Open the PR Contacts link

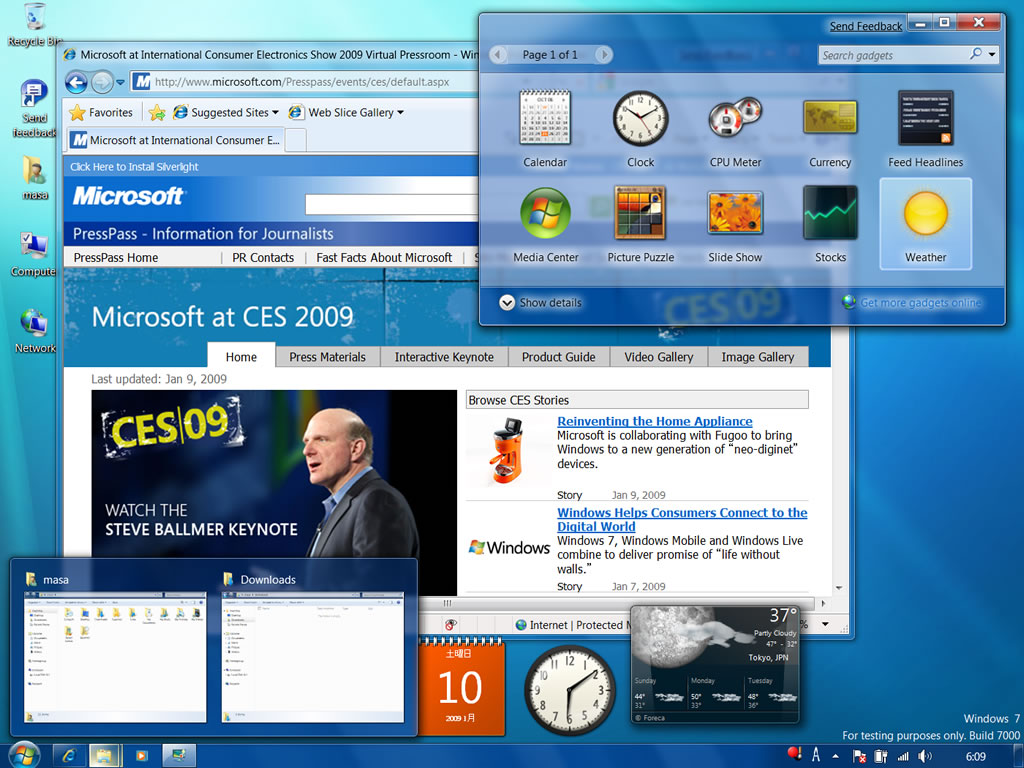tap(263, 257)
